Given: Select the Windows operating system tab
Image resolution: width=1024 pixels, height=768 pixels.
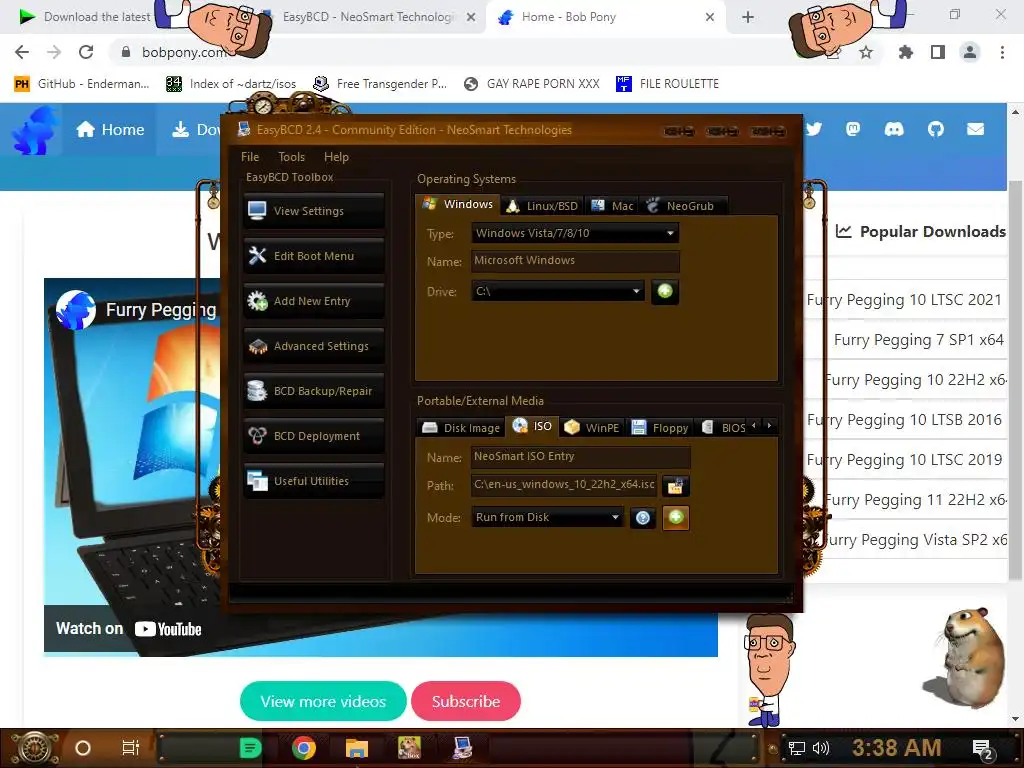Looking at the screenshot, I should point(458,204).
